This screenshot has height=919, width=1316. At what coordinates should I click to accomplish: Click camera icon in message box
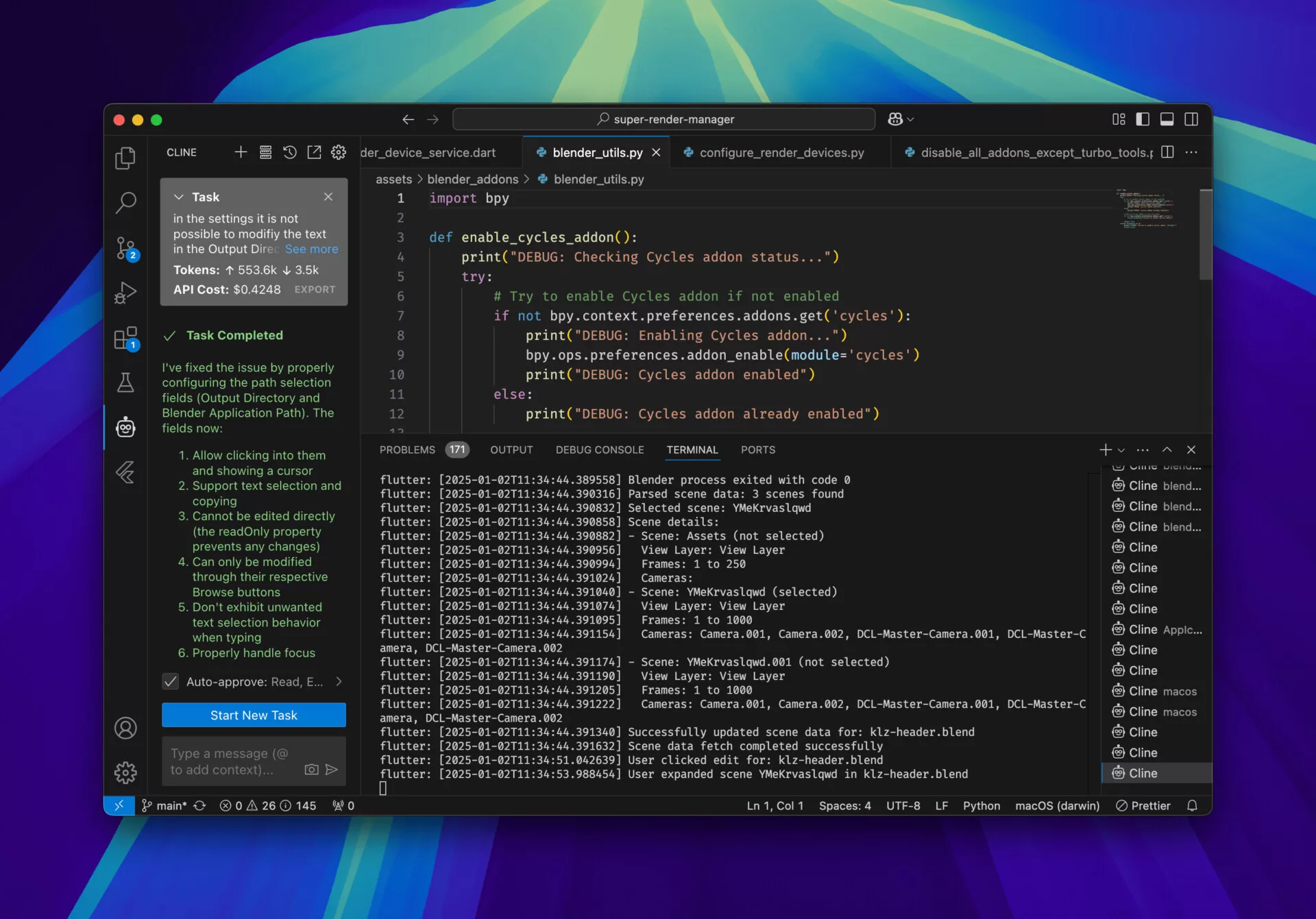coord(311,770)
